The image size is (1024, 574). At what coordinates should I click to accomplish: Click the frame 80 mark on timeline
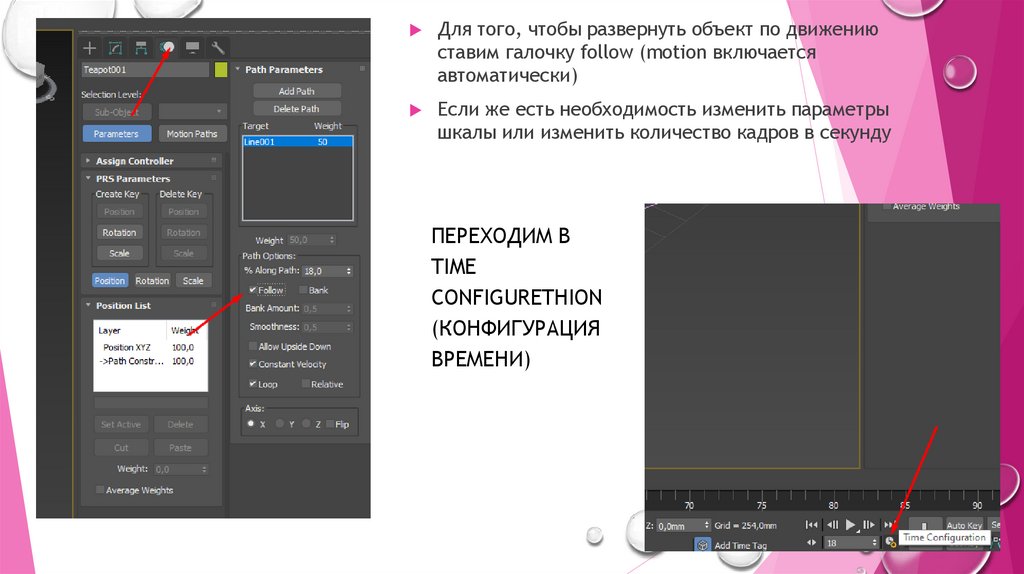click(833, 505)
